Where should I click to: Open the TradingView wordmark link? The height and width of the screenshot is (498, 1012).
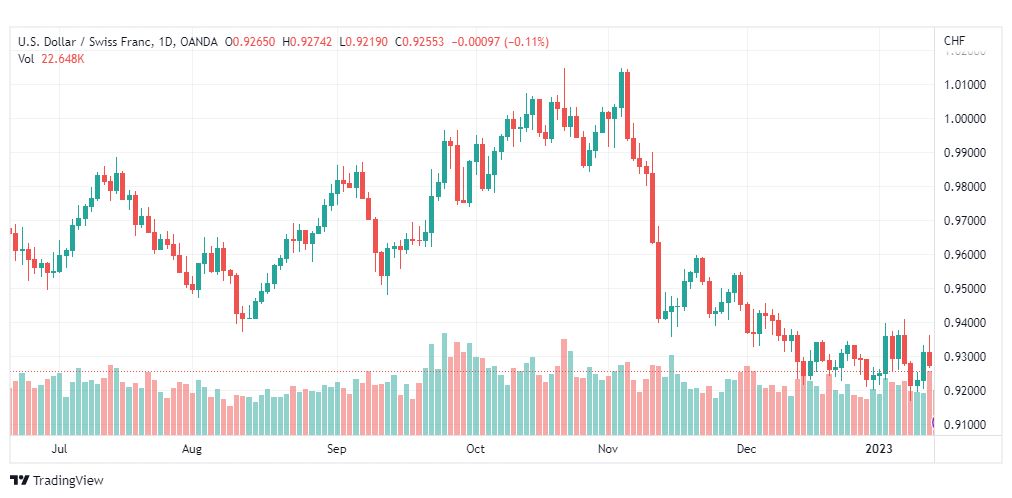click(x=68, y=481)
